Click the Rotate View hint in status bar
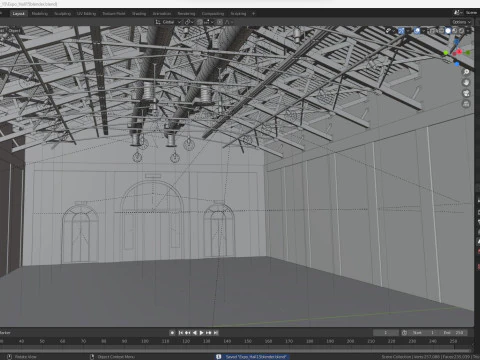The image size is (480, 360). (x=22, y=357)
